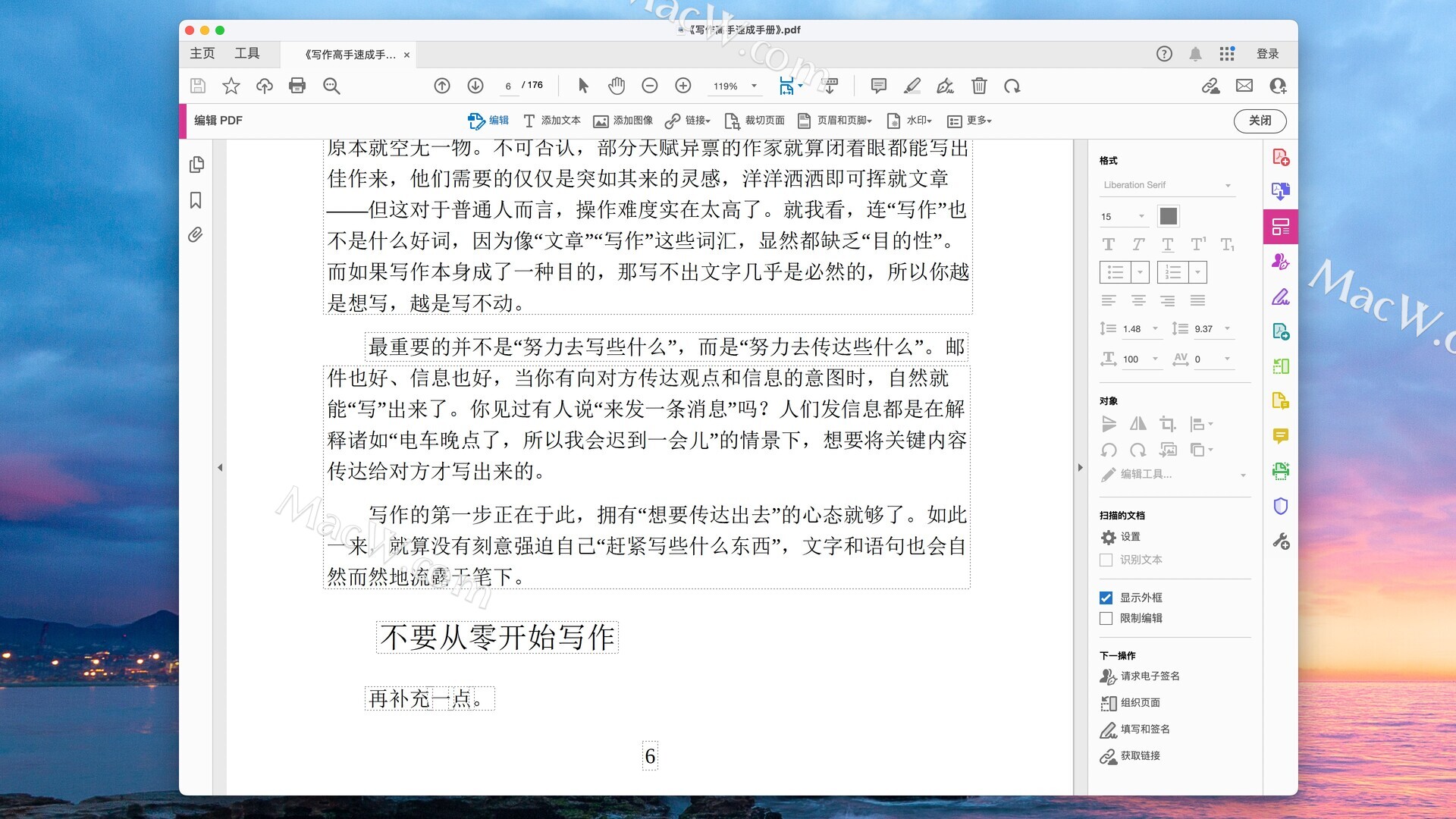The image size is (1456, 819).
Task: Click the email envelope icon
Action: point(1244,86)
